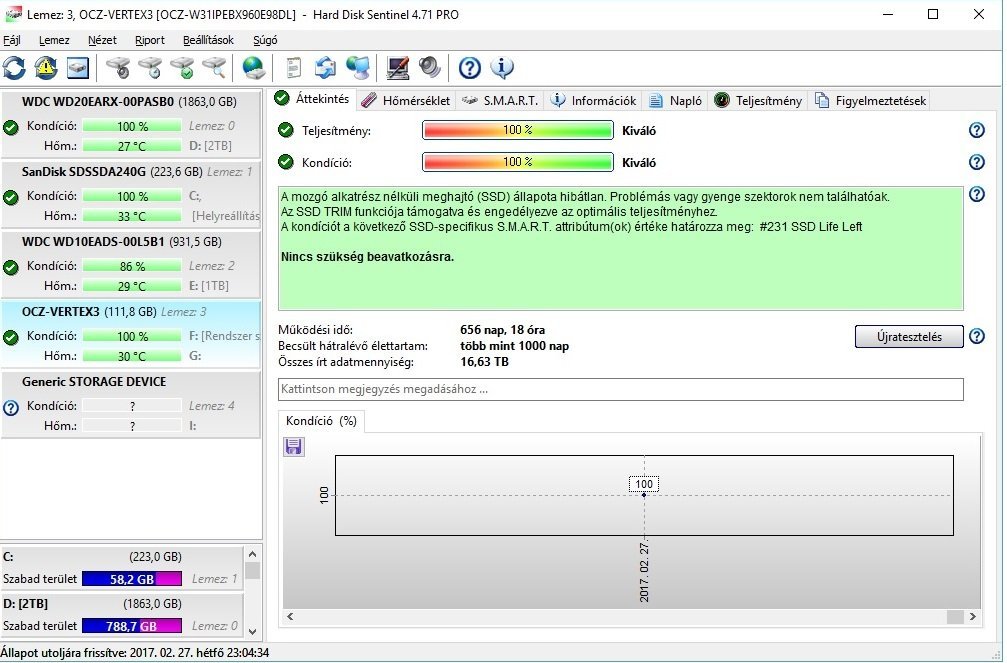Select the Generic STORAGE DEVICE entry
This screenshot has height=663, width=1007.
(131, 405)
